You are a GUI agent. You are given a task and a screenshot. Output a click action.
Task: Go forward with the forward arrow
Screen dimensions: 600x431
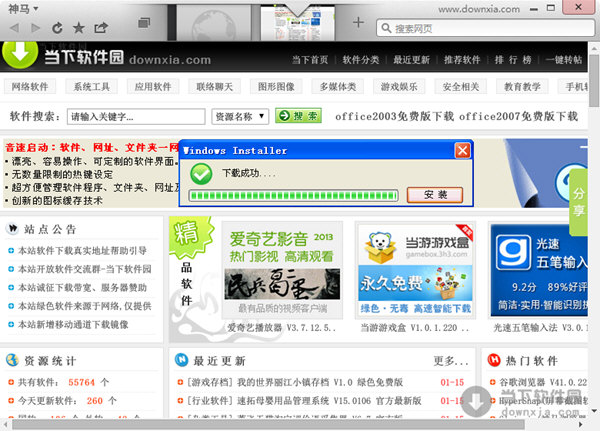tap(36, 28)
